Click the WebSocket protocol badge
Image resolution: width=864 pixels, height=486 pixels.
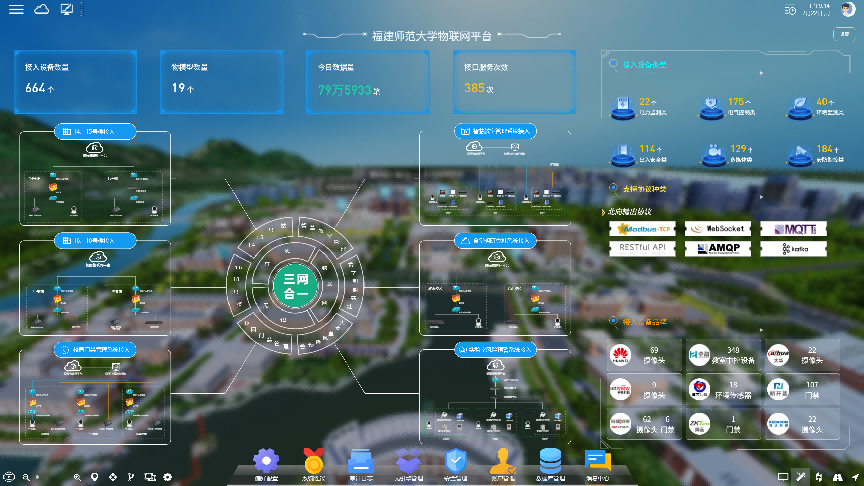coord(718,229)
